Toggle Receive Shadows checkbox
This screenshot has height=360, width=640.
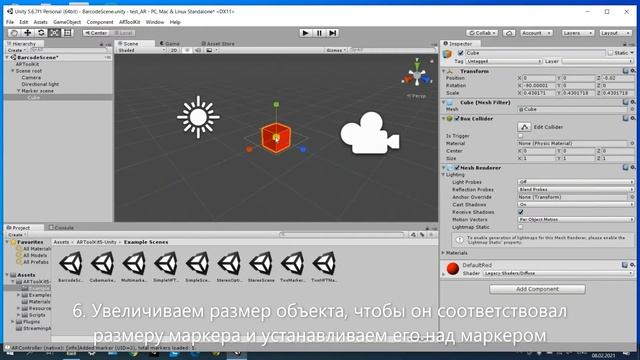[520, 212]
